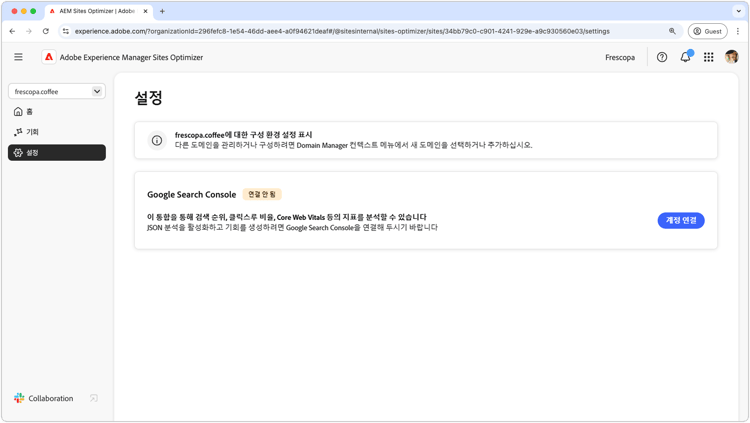Close the AEM Sites Optimizer tab
The image size is (750, 423).
point(145,11)
